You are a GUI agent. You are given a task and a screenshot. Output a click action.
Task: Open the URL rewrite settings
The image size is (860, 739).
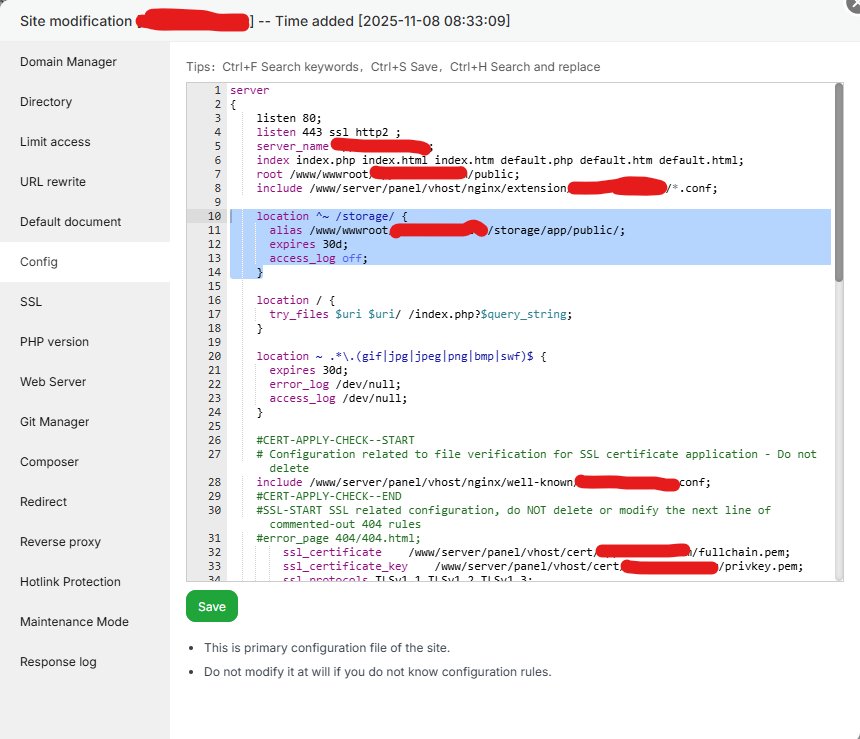(x=53, y=182)
